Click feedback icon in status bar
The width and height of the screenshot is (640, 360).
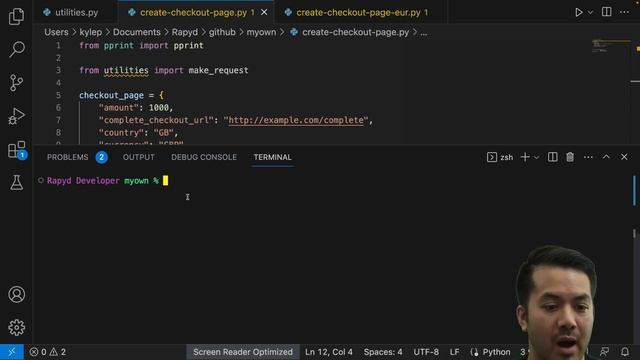(x=604, y=351)
